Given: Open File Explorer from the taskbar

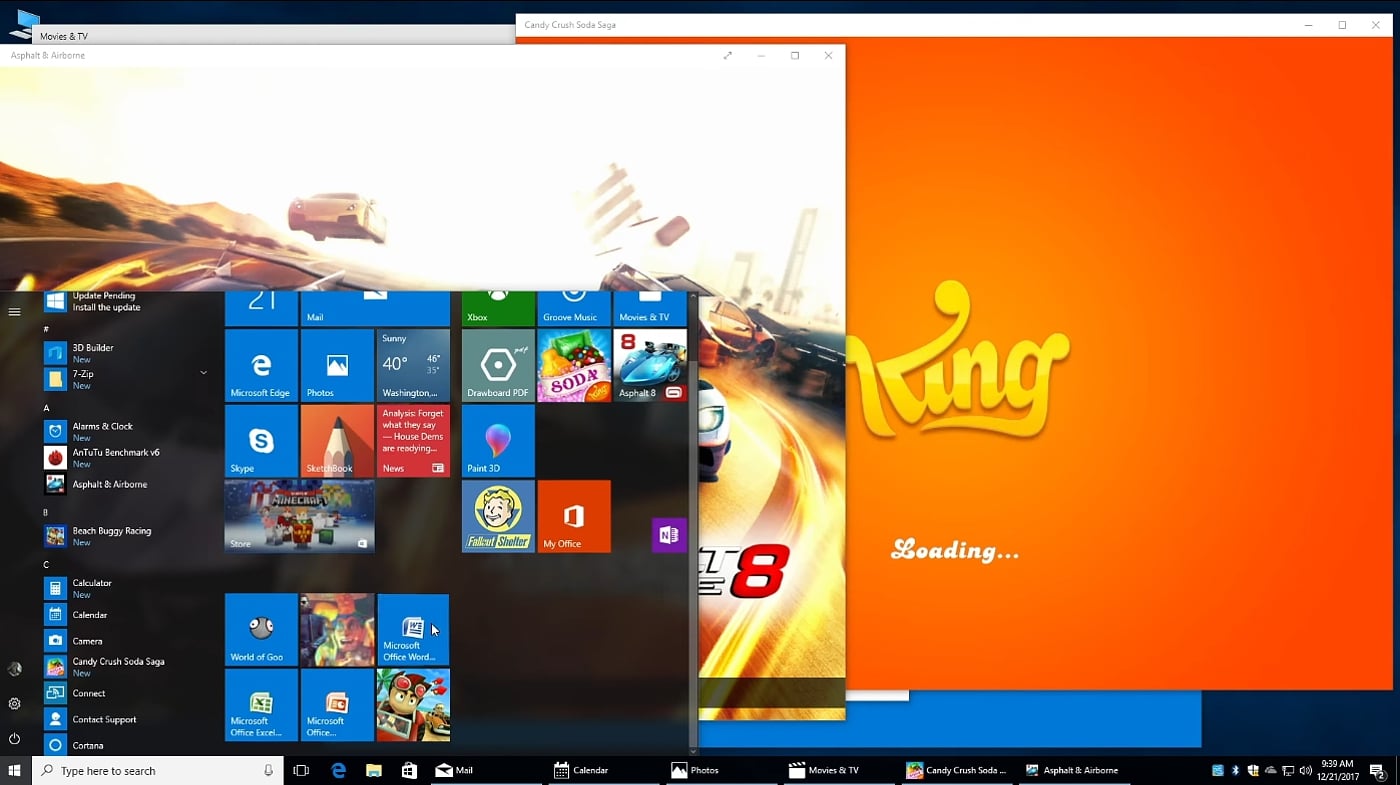Looking at the screenshot, I should pos(374,771).
